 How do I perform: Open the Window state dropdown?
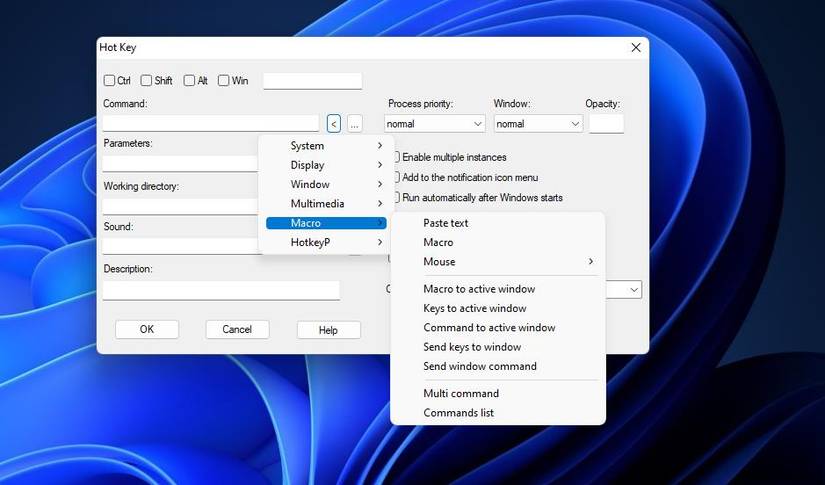538,124
